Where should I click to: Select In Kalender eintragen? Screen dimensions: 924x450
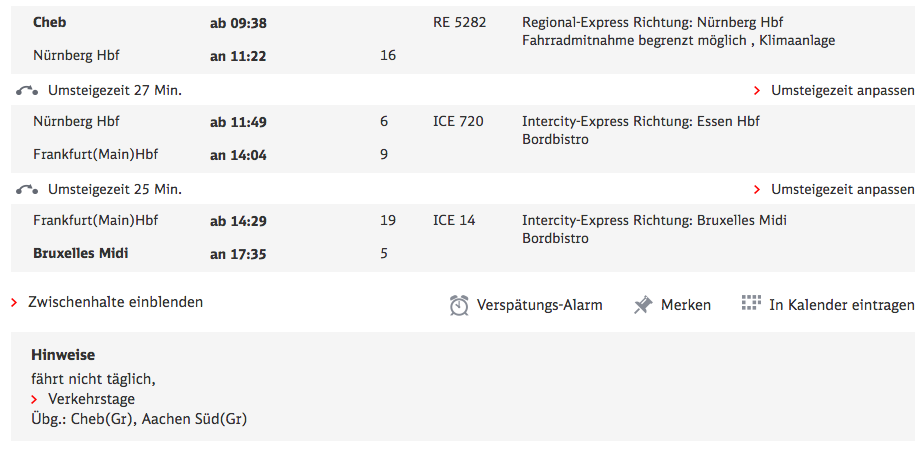pos(841,305)
